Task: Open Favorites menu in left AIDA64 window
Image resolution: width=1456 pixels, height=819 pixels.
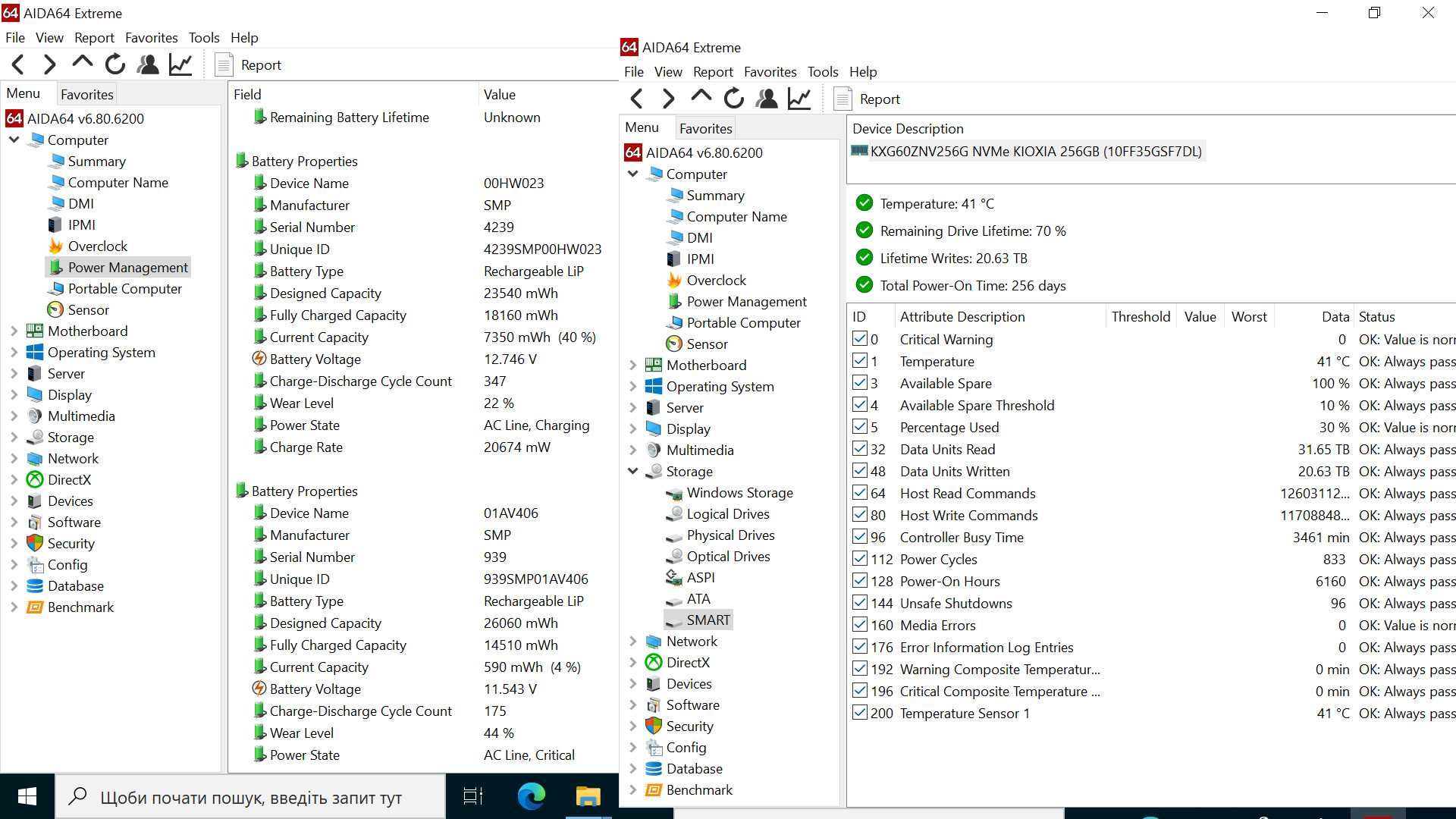Action: coord(152,37)
